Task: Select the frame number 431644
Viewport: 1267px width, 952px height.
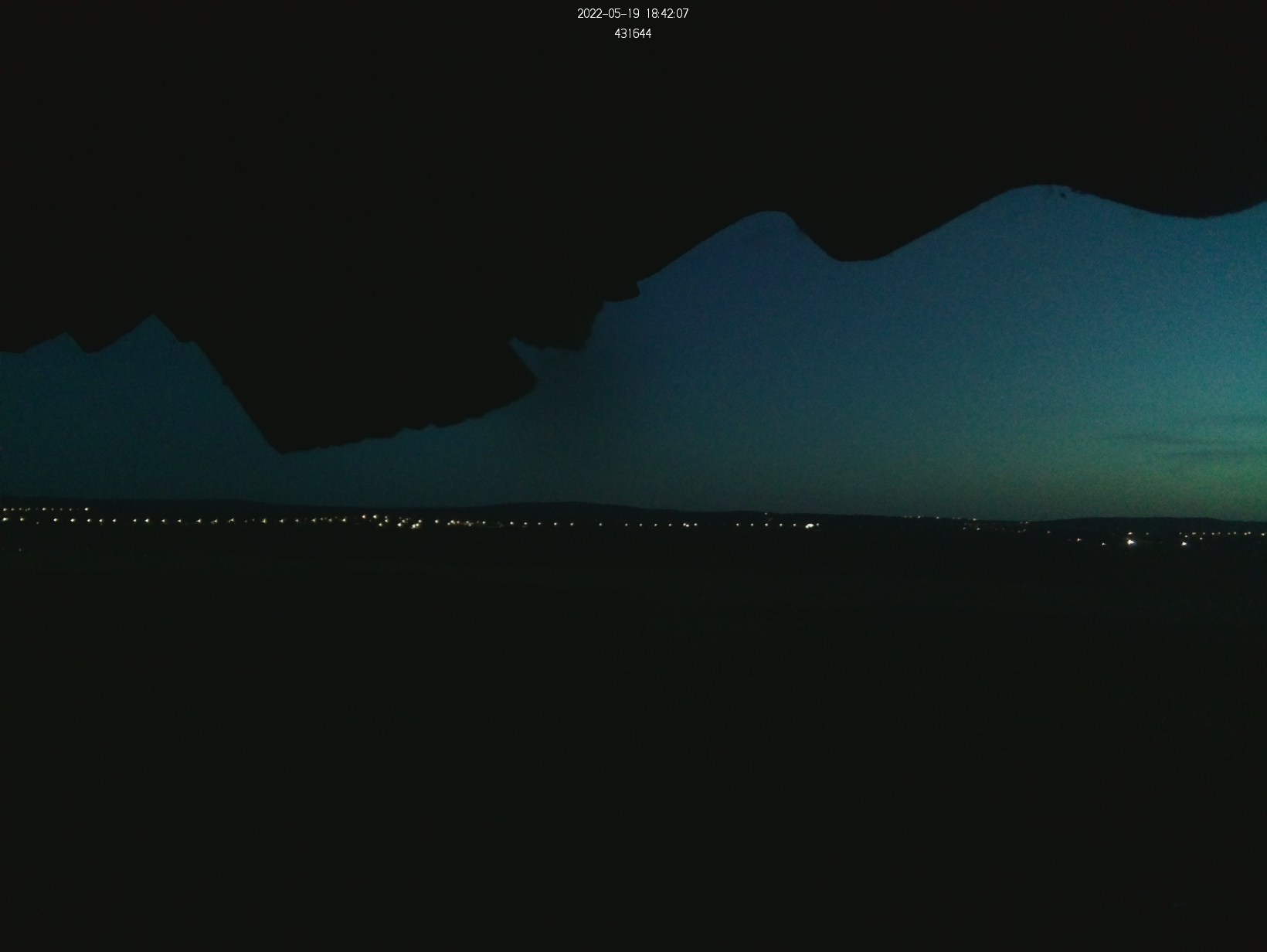Action: coord(633,34)
